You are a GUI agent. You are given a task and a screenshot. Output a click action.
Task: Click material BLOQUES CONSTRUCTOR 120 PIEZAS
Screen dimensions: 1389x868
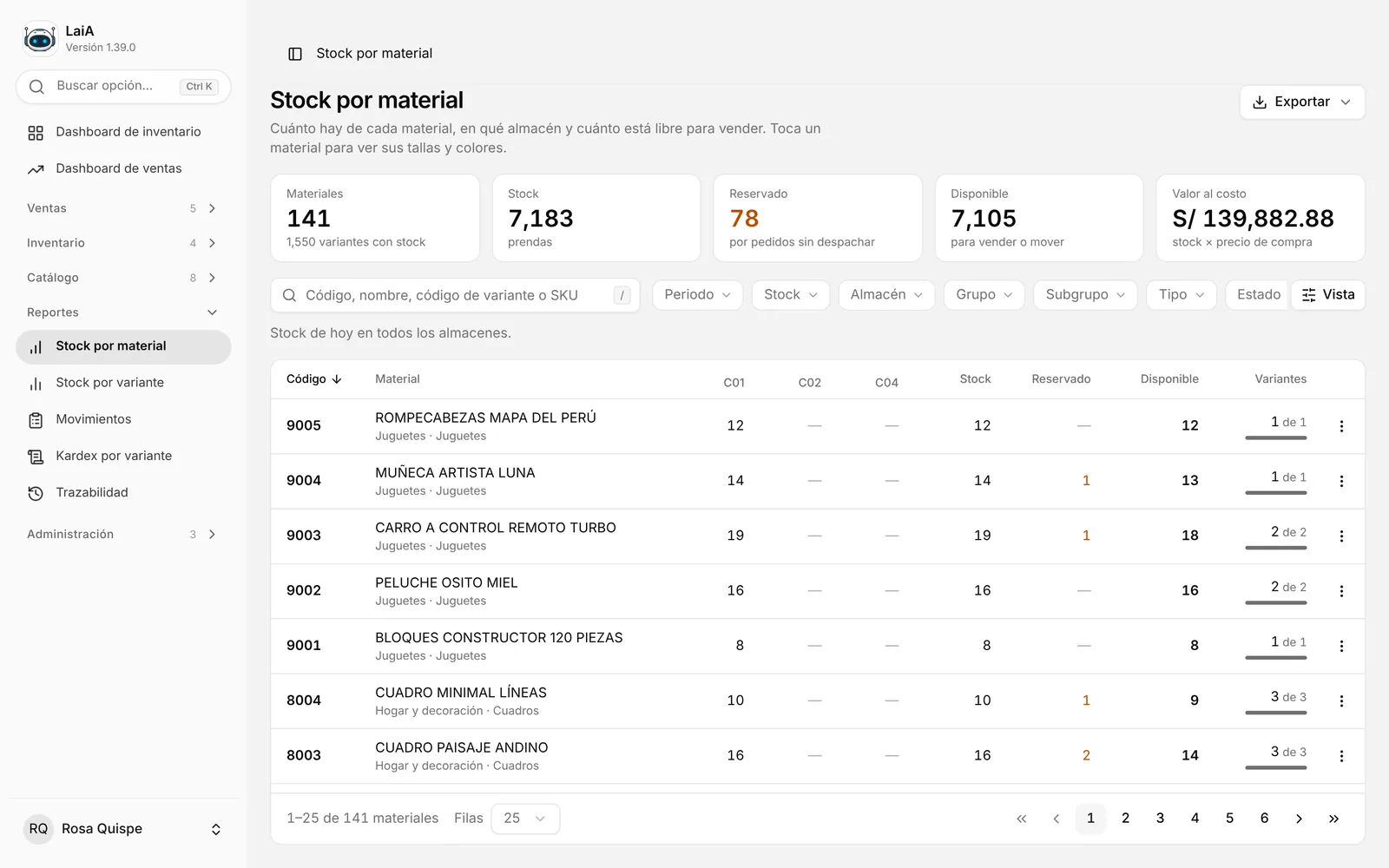[x=499, y=638]
